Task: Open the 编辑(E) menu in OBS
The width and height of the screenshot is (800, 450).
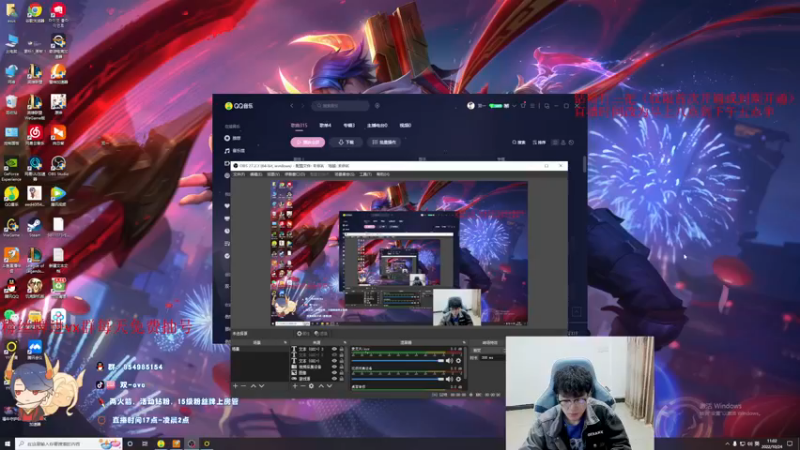Action: coord(256,174)
